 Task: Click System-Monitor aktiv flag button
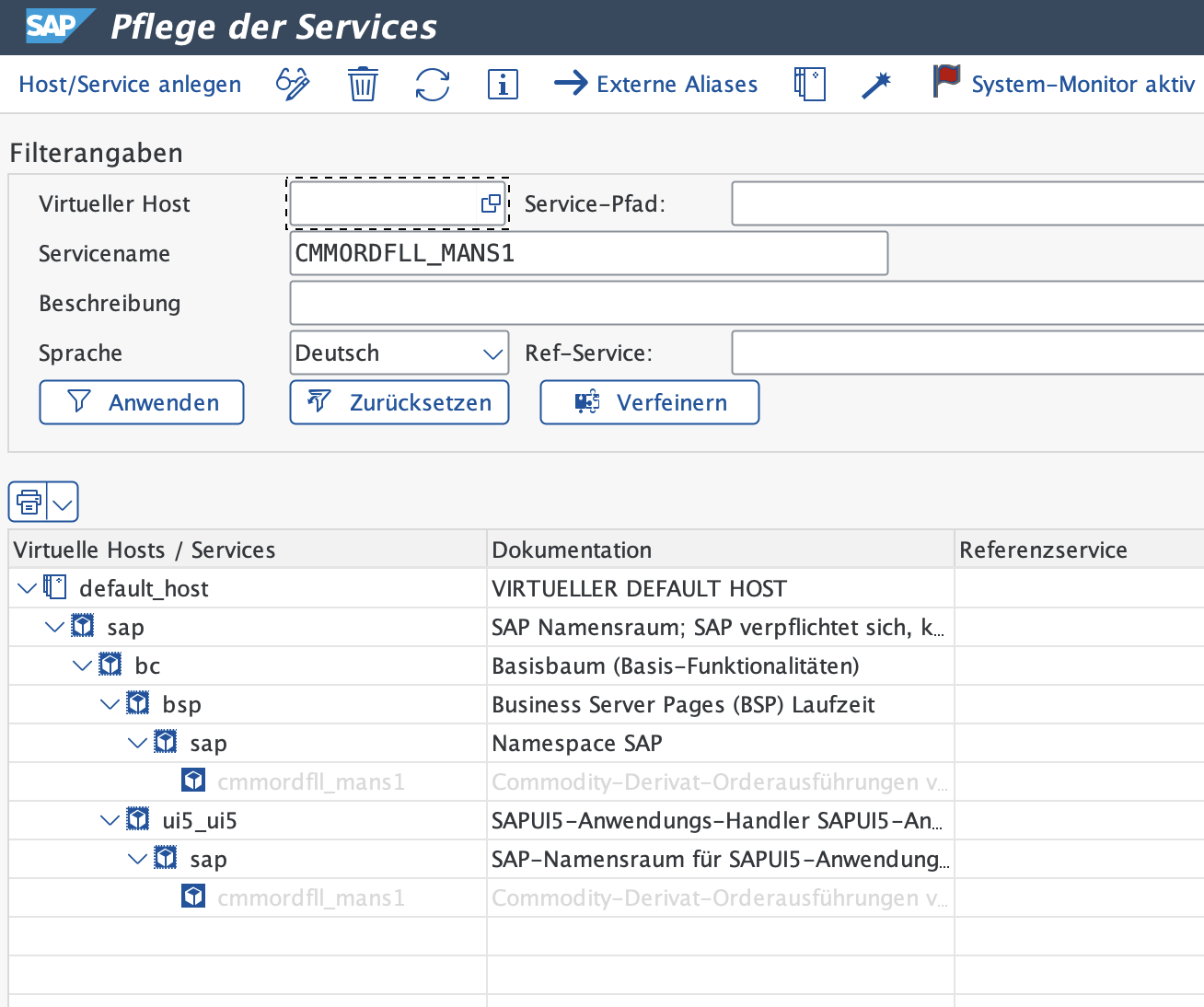point(1064,85)
